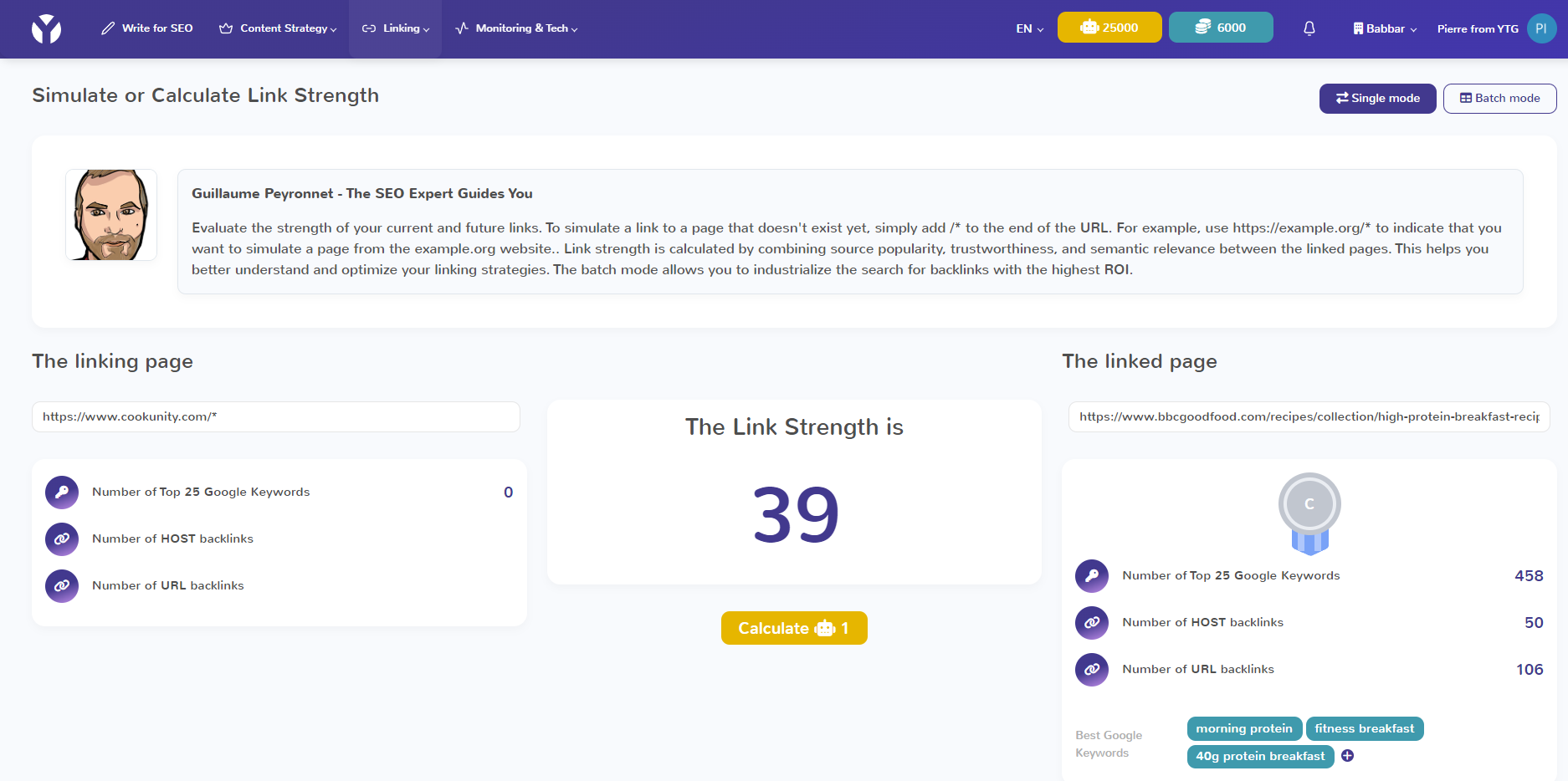Expand the Content Strategy dropdown
1568x781 pixels.
coord(278,28)
